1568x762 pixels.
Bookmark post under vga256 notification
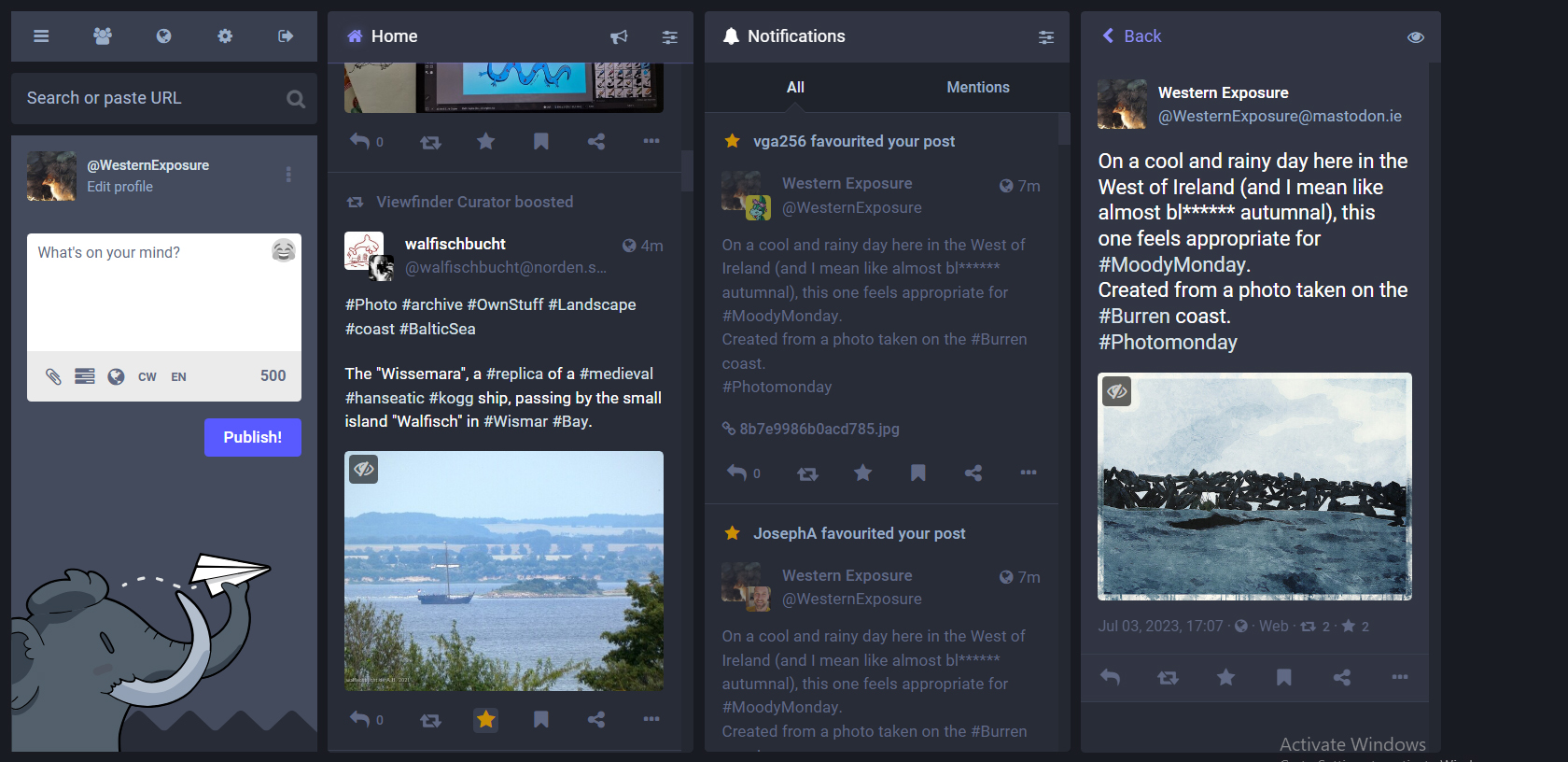click(918, 473)
